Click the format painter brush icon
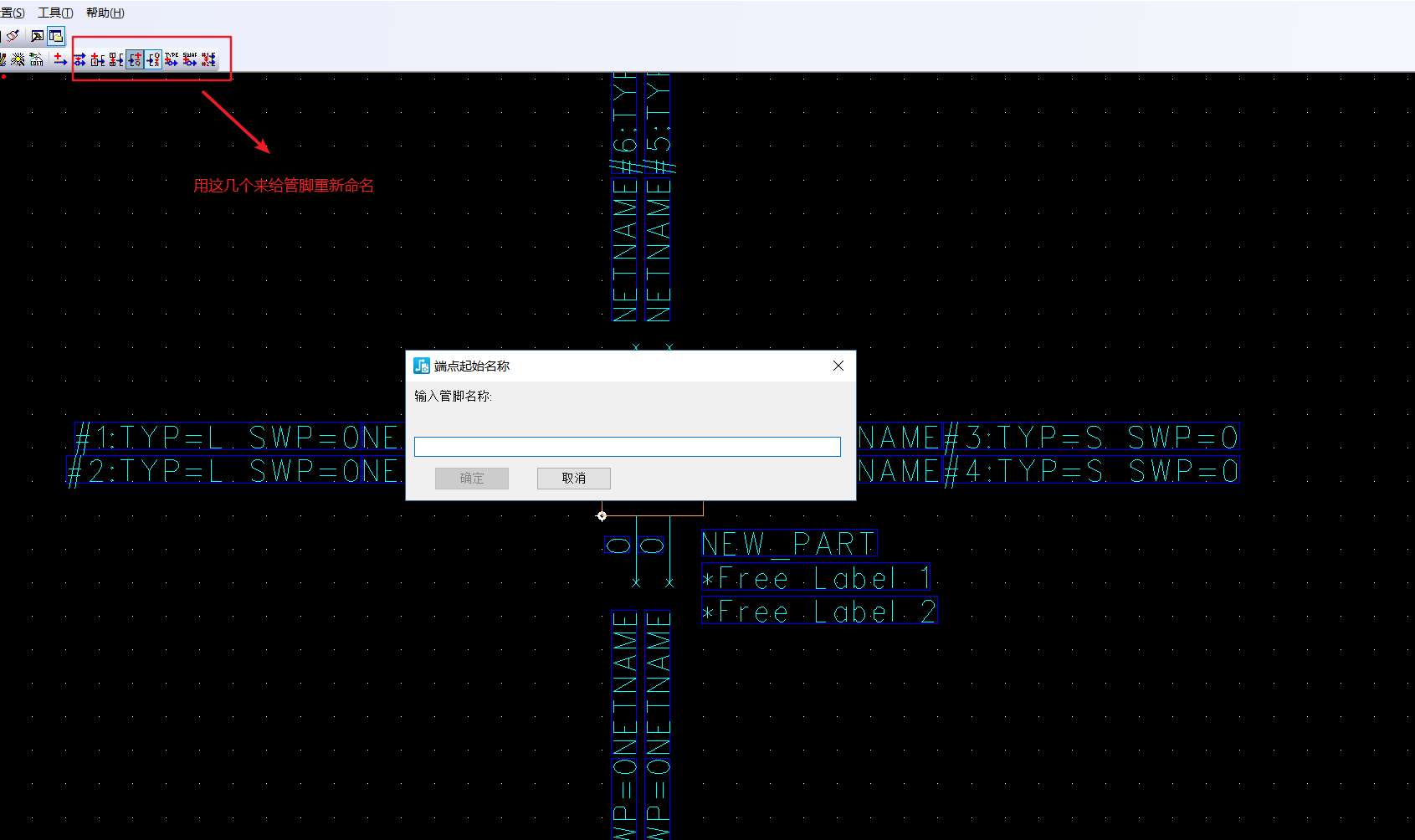 [13, 35]
